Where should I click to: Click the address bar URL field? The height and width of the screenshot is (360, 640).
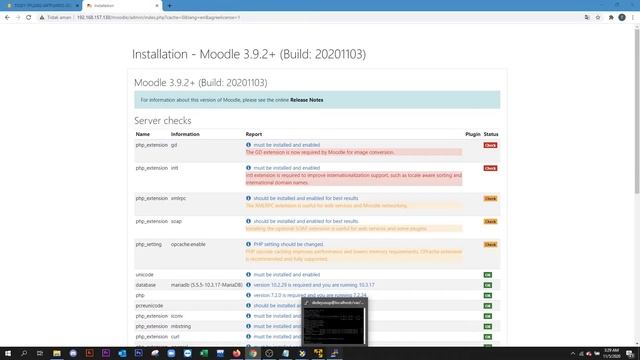[x=310, y=18]
